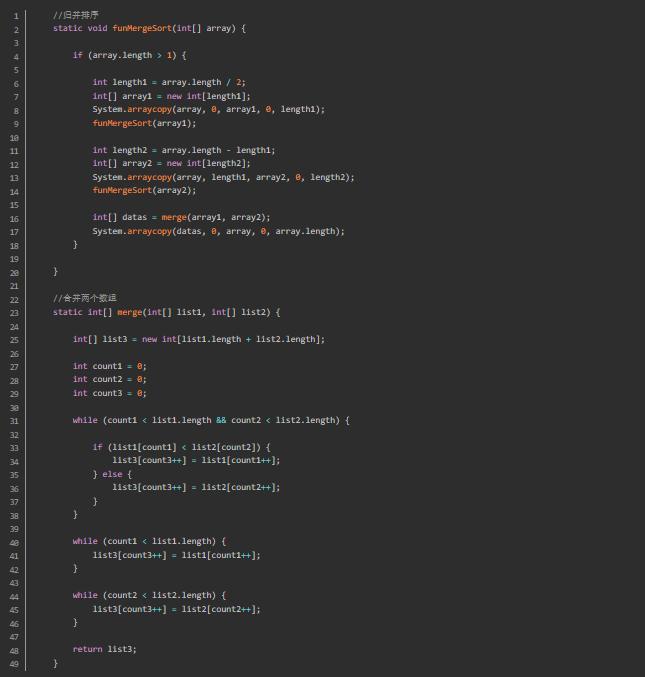The image size is (645, 677).
Task: Click 'new int[length1]' on line 7
Action: 207,96
